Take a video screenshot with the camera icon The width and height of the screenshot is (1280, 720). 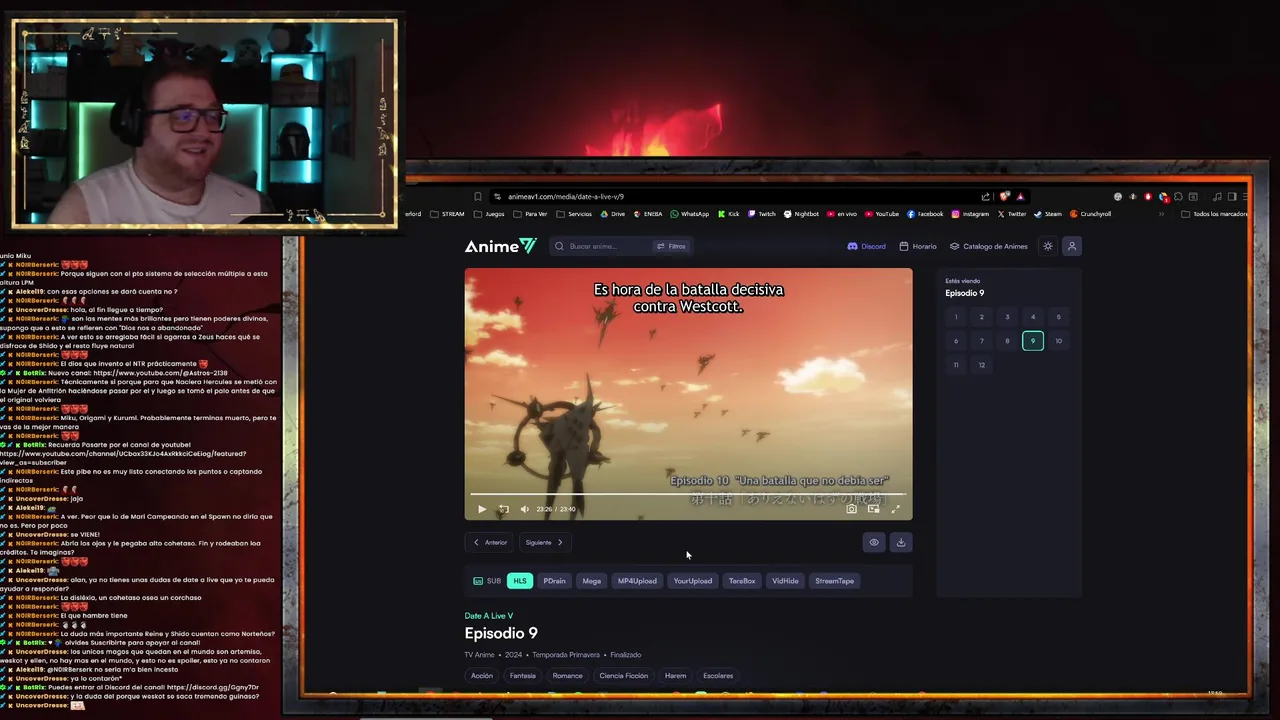click(851, 509)
